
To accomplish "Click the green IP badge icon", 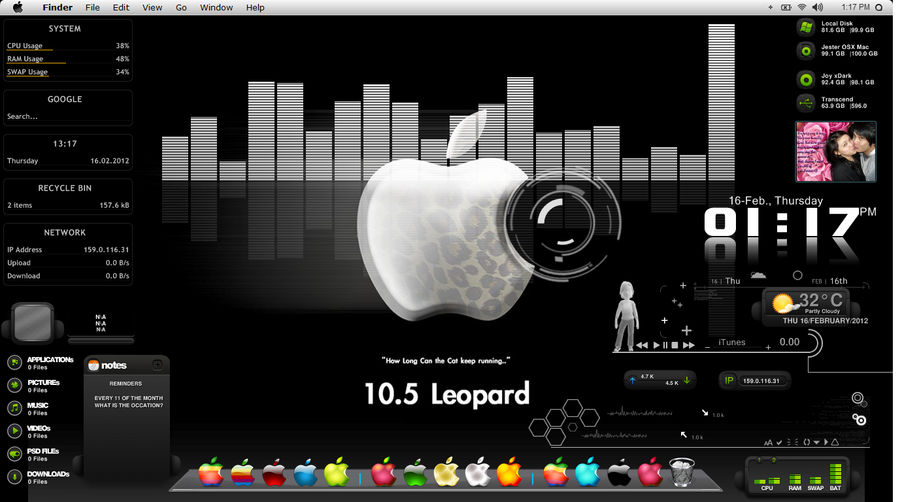I will coord(729,380).
